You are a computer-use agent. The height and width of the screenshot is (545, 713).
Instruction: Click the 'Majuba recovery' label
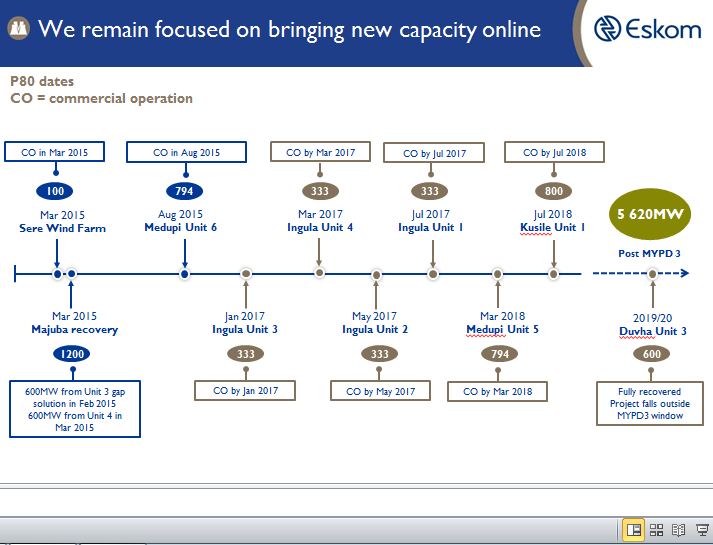(x=75, y=330)
